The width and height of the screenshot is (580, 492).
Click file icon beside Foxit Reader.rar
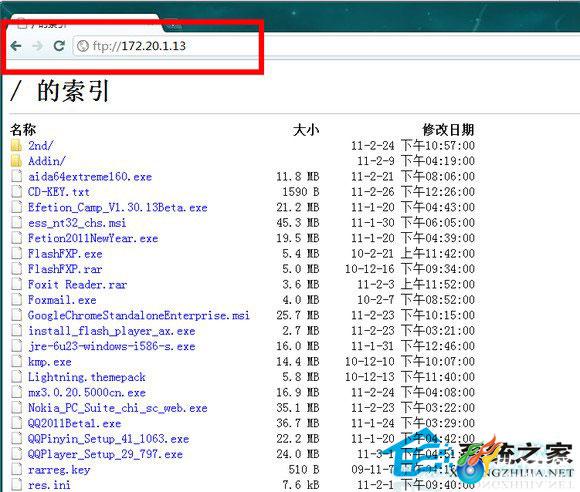tap(16, 284)
